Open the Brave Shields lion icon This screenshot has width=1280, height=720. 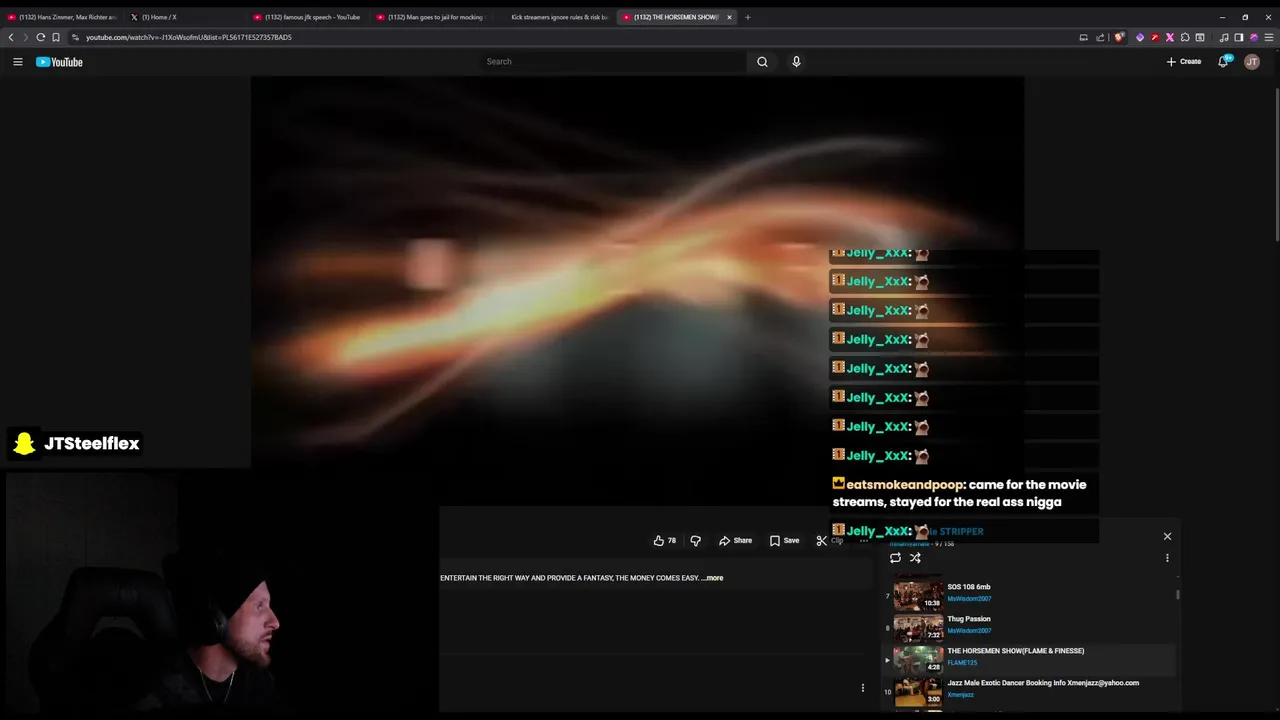point(1119,37)
